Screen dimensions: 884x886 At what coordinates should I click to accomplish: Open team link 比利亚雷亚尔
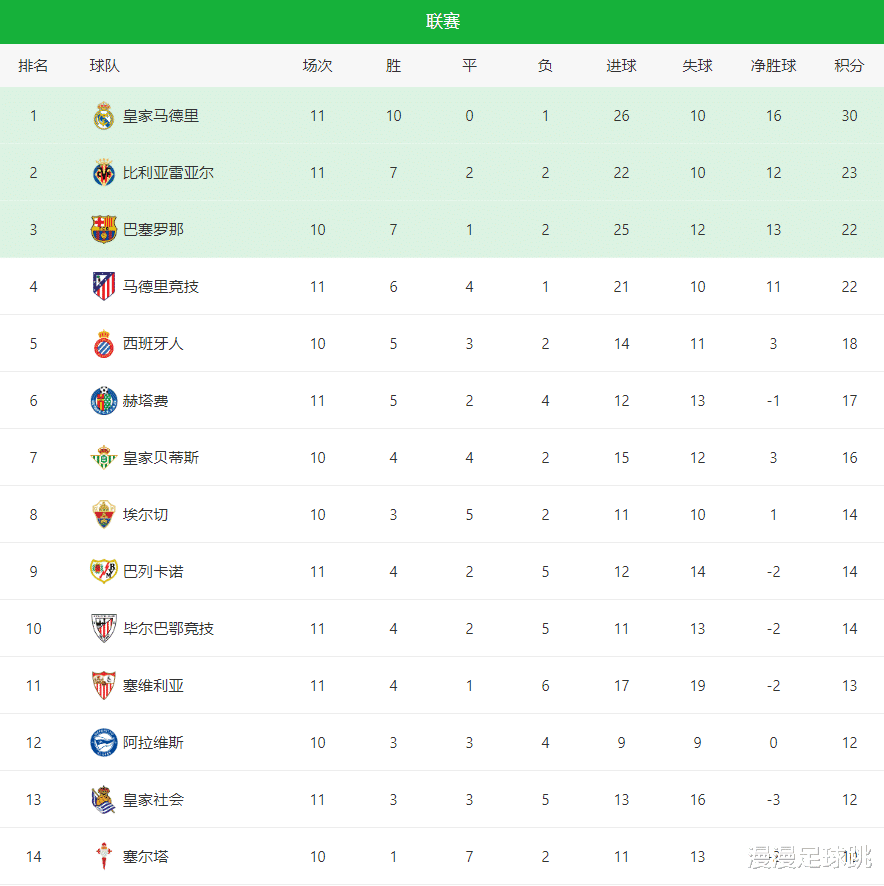[x=168, y=173]
